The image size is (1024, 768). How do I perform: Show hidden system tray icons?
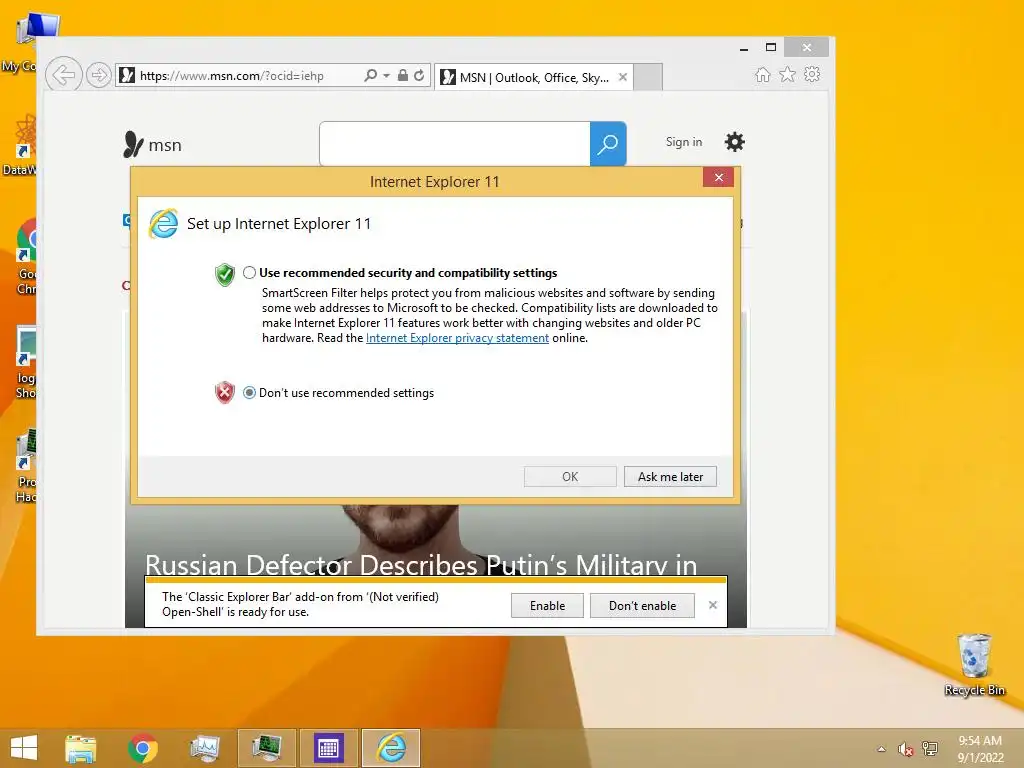pos(882,749)
